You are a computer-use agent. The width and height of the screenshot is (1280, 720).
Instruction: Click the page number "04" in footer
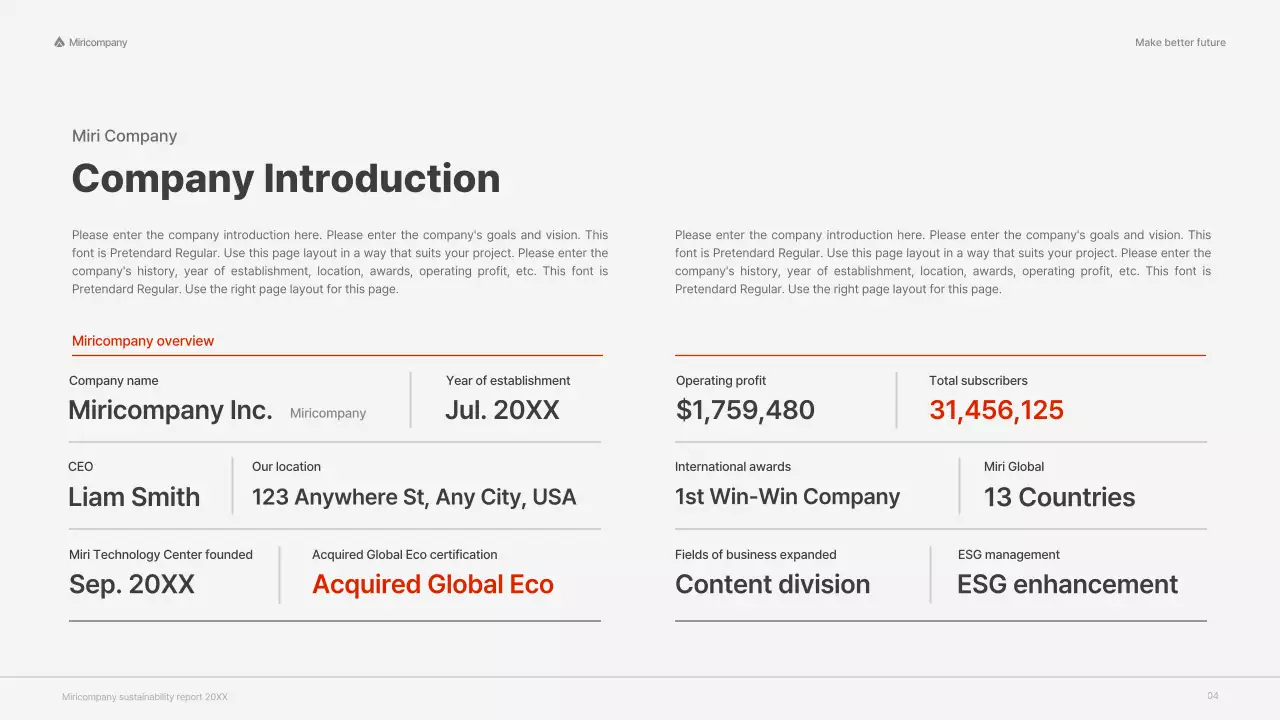[x=1213, y=696]
